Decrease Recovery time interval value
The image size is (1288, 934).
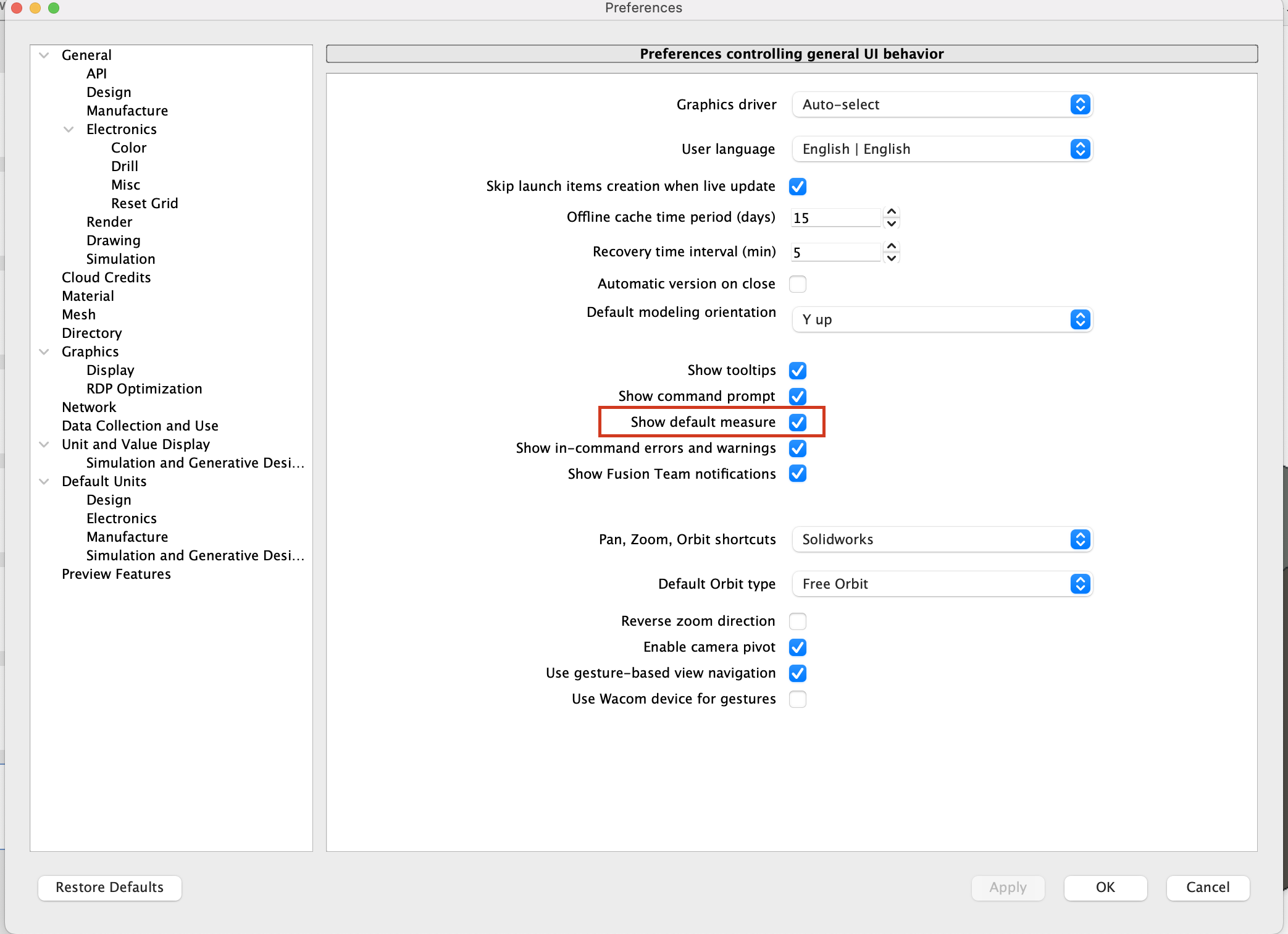pyautogui.click(x=891, y=258)
